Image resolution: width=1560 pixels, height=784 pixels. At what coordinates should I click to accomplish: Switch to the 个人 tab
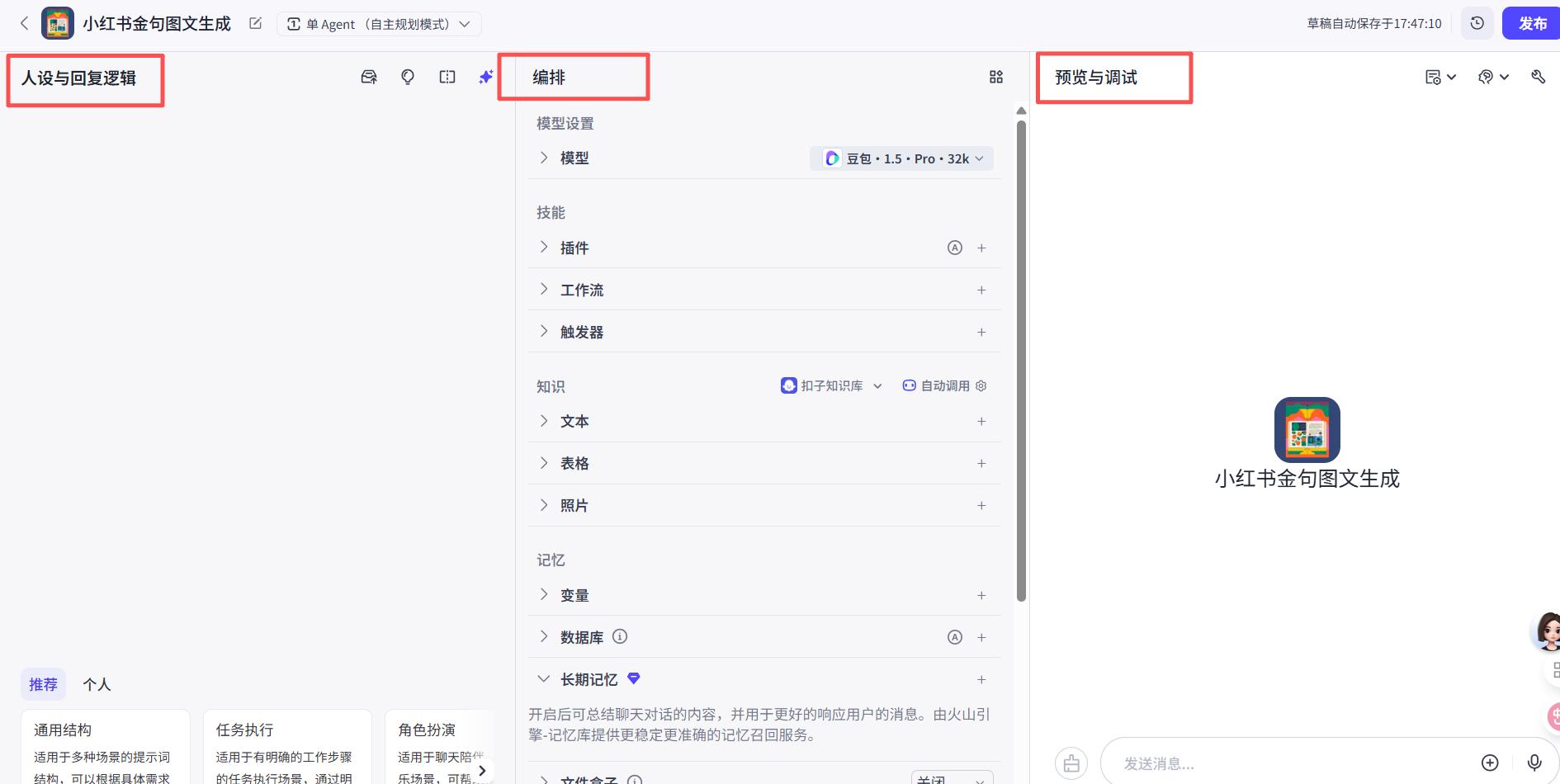97,684
